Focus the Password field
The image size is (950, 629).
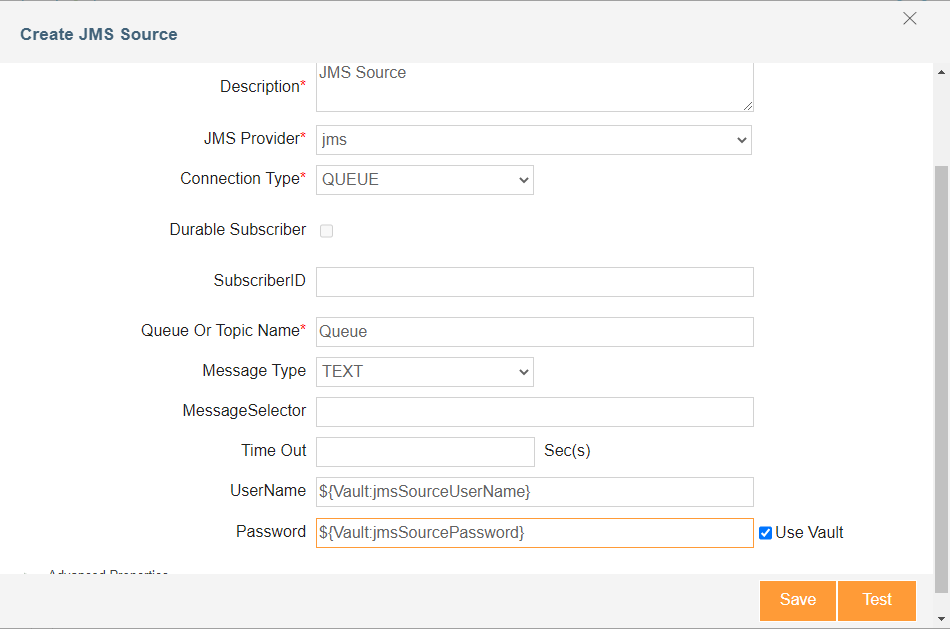click(534, 533)
